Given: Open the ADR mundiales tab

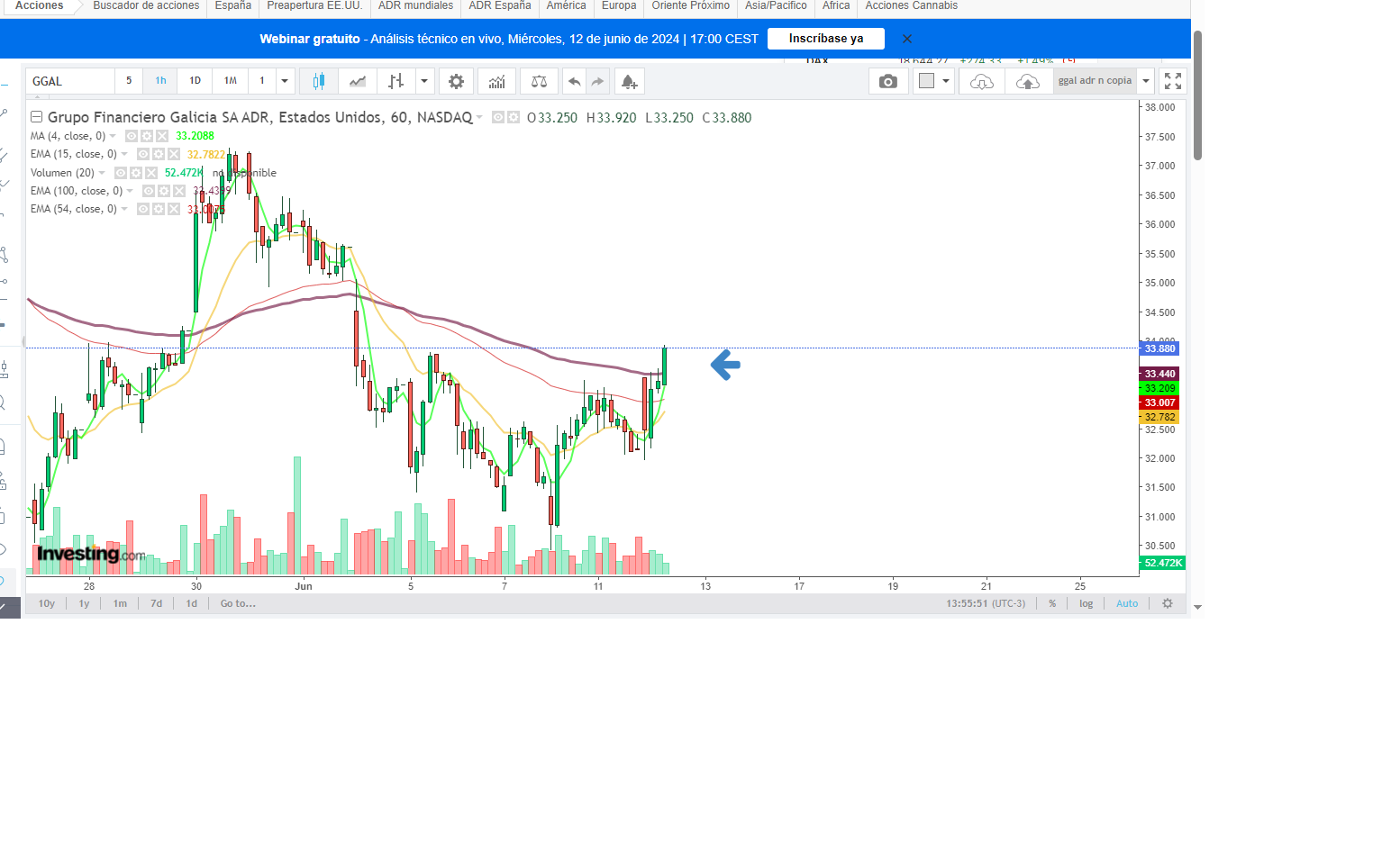Looking at the screenshot, I should pyautogui.click(x=415, y=5).
